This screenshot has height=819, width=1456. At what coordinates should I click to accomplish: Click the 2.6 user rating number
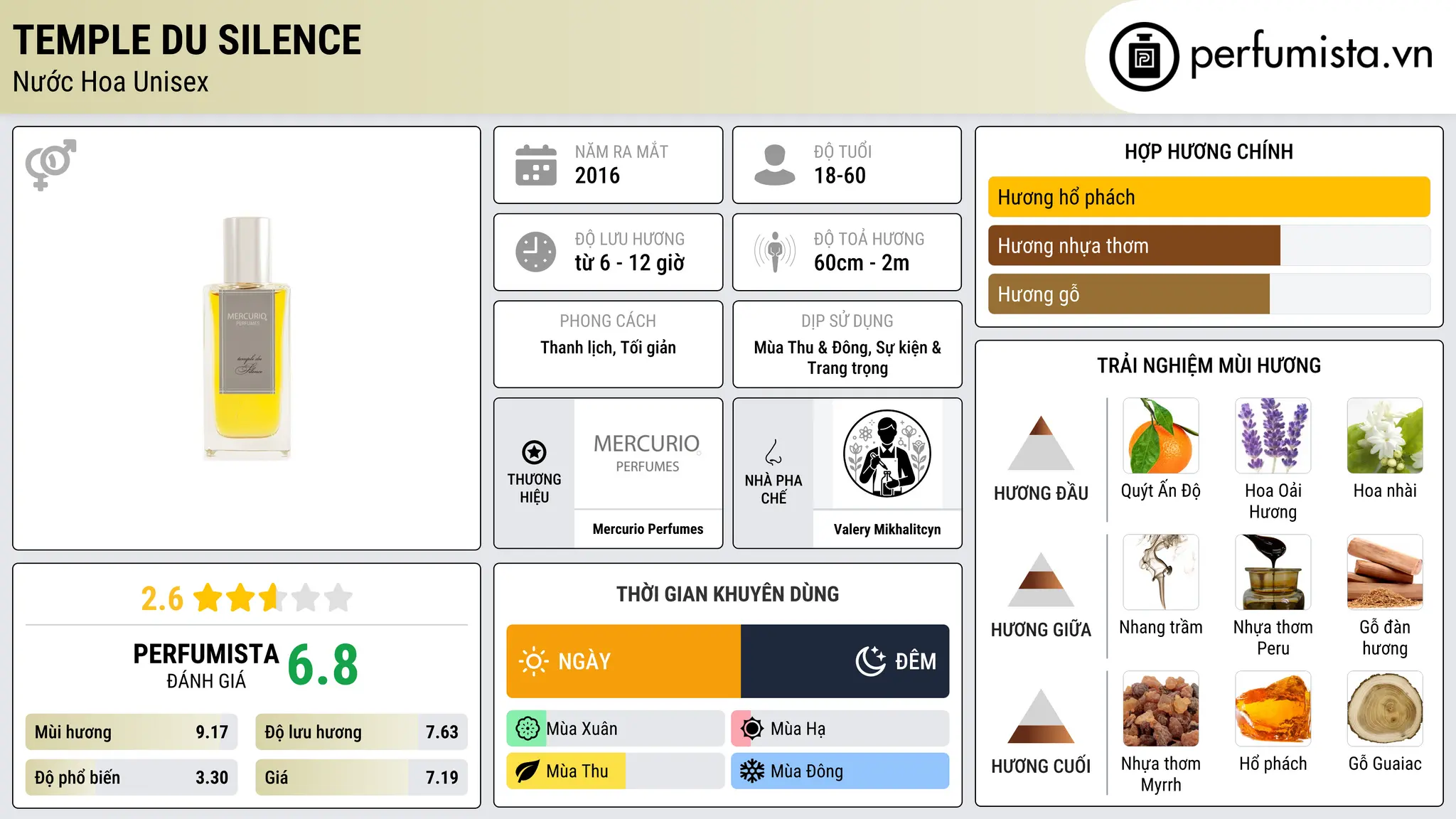[162, 599]
